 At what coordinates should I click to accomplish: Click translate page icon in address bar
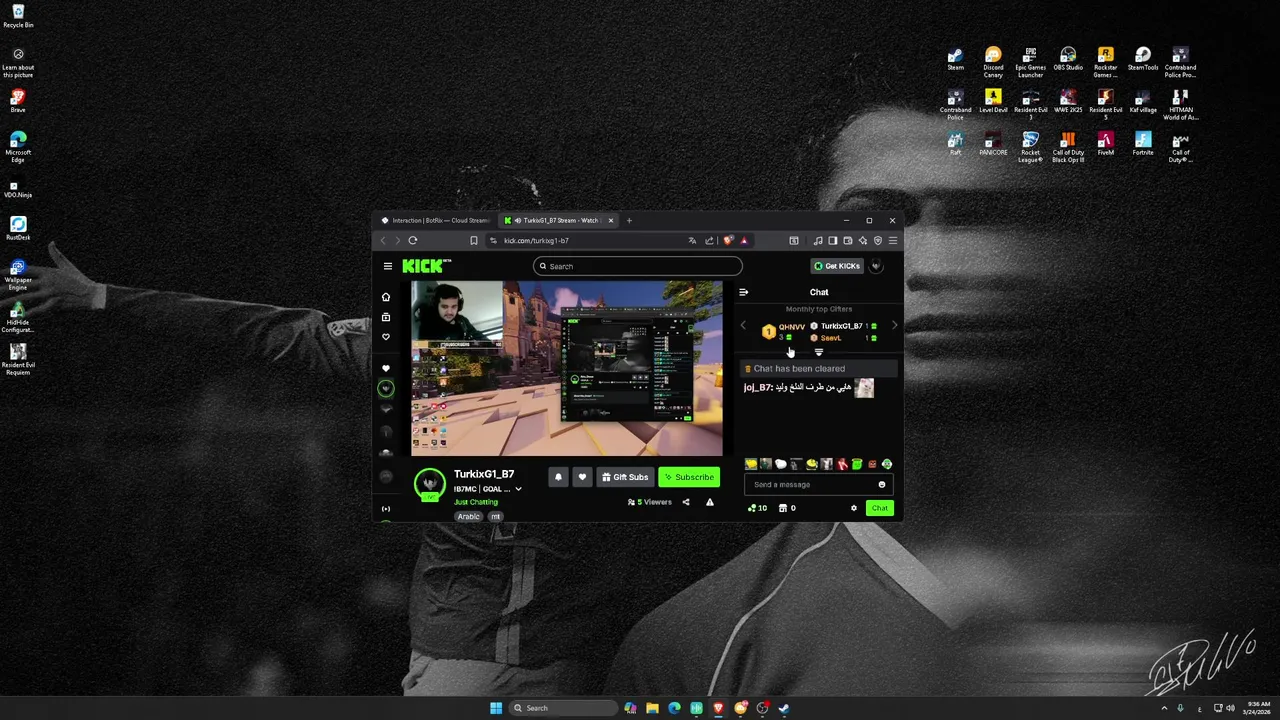click(x=692, y=241)
